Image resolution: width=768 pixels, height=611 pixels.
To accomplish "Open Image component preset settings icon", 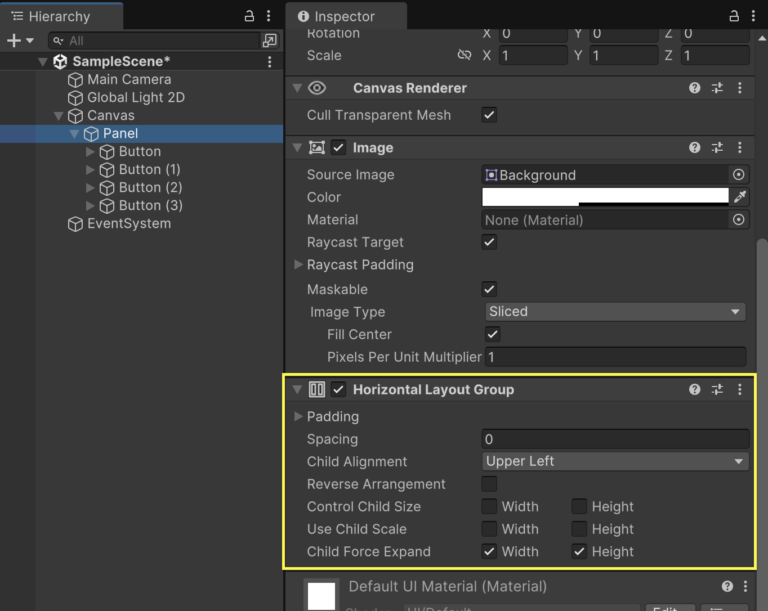I will [x=717, y=147].
